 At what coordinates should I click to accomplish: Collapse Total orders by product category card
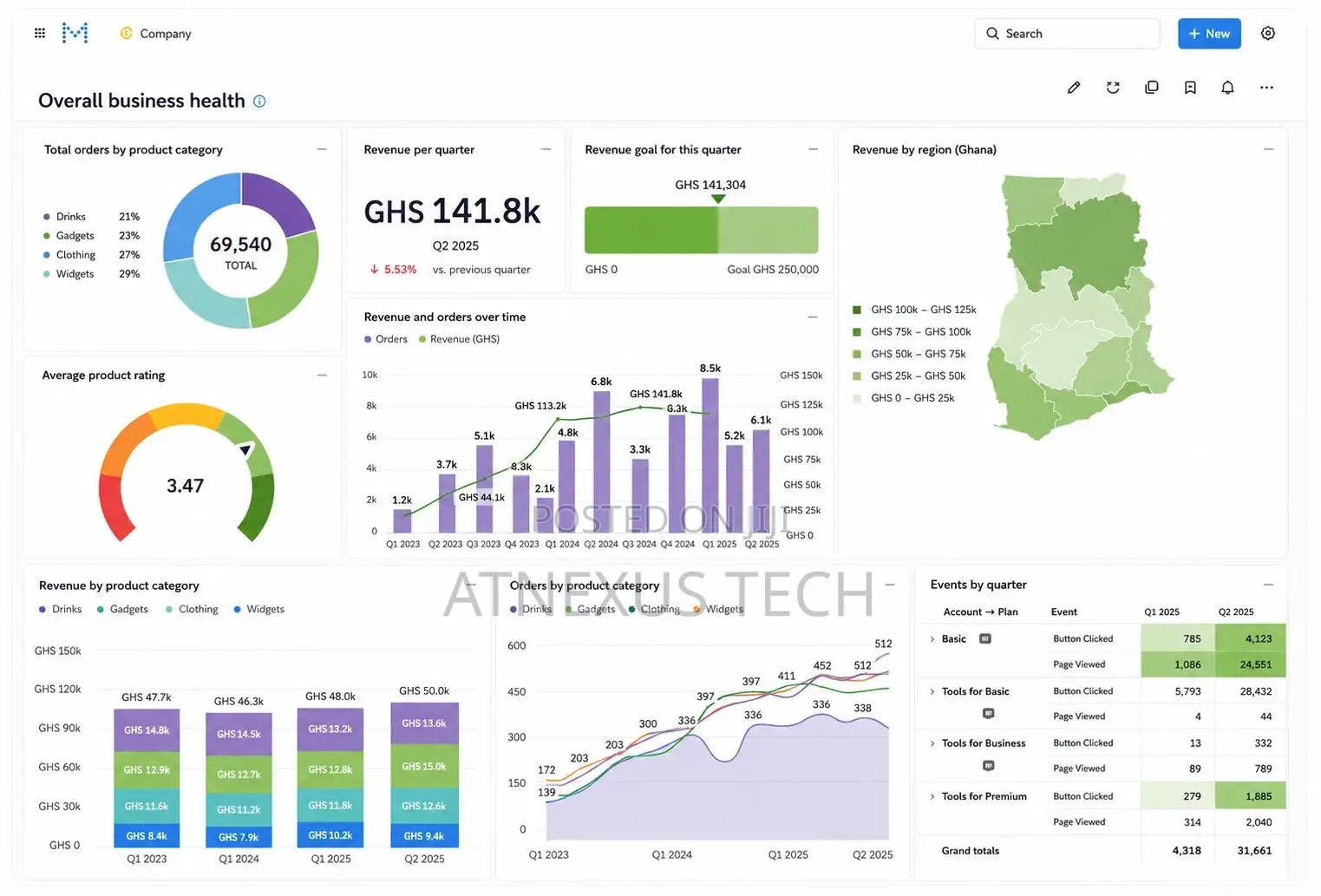click(322, 149)
